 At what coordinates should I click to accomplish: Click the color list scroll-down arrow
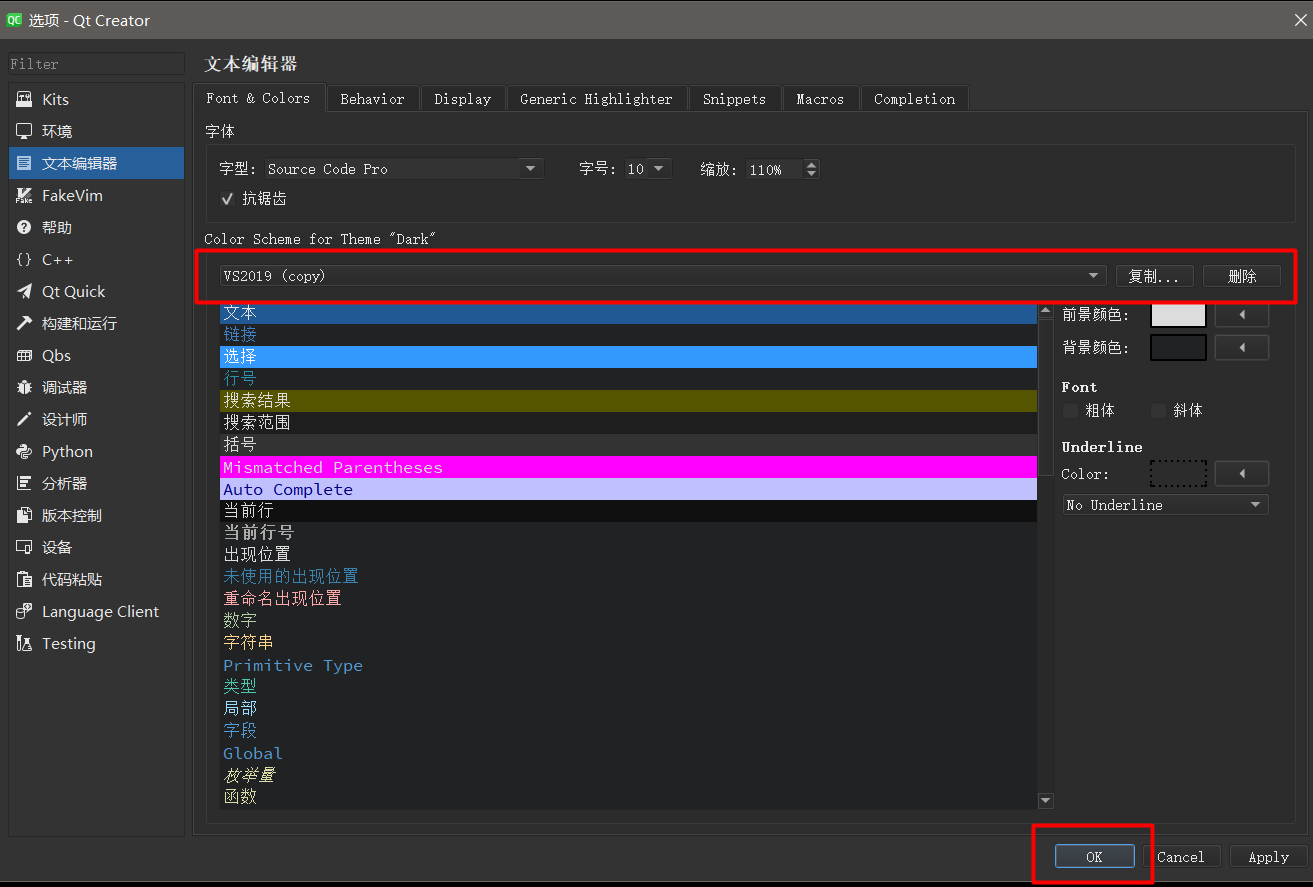click(x=1046, y=801)
